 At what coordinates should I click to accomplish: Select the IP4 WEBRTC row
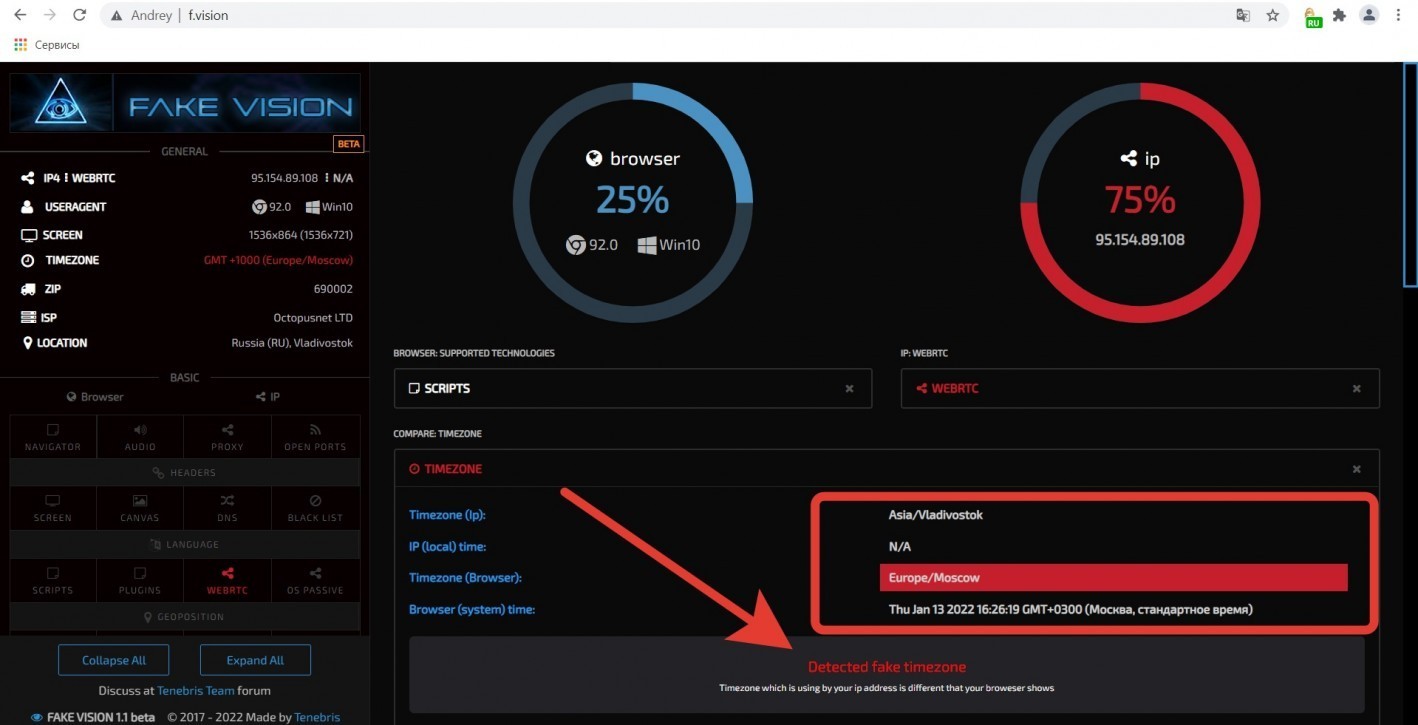pos(186,178)
